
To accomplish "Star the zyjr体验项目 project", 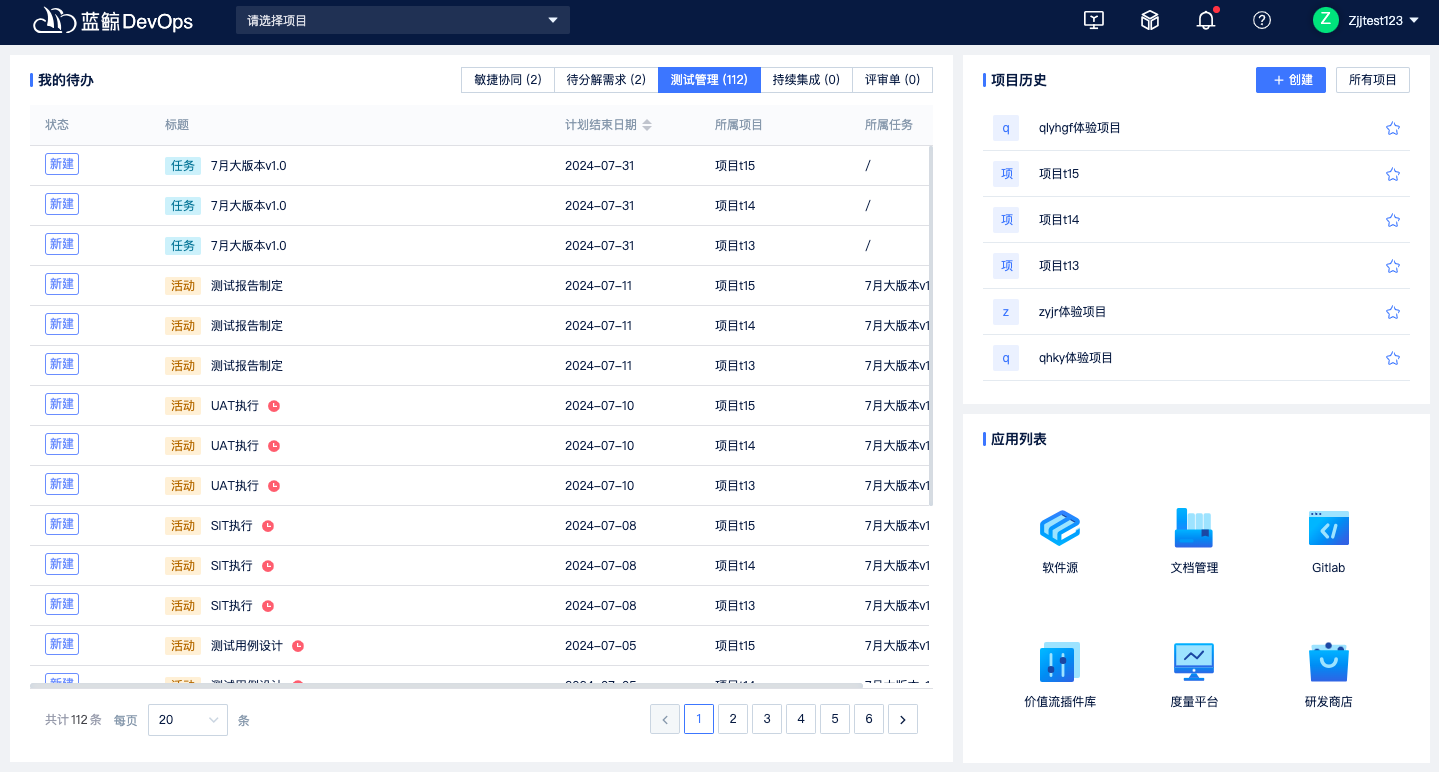I will click(1392, 312).
